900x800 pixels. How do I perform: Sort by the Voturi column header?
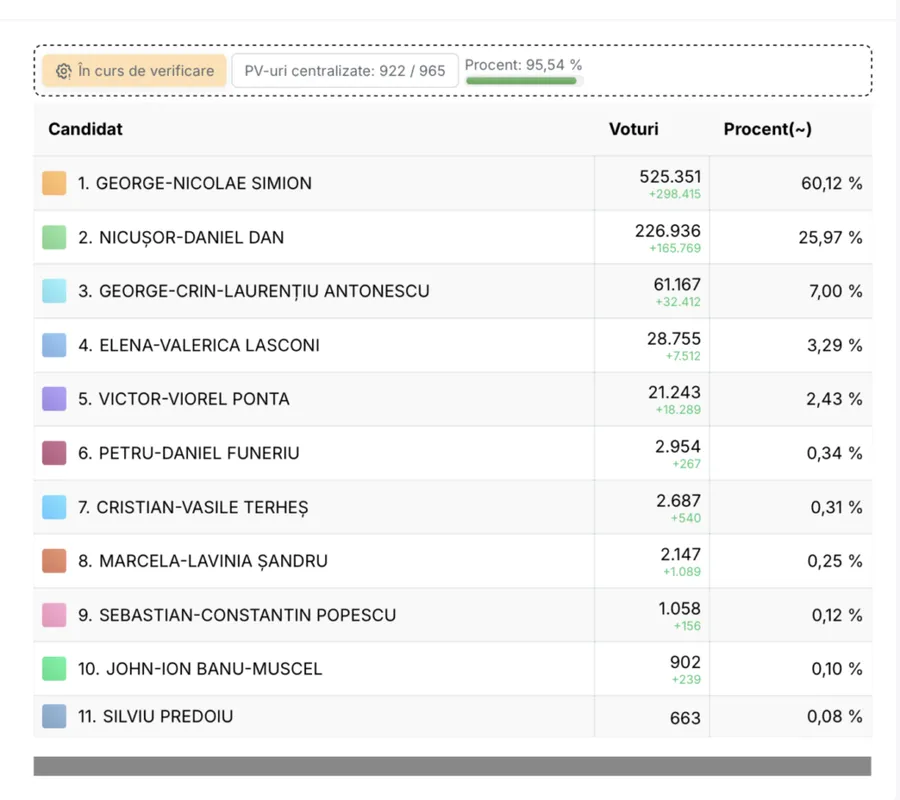click(634, 129)
